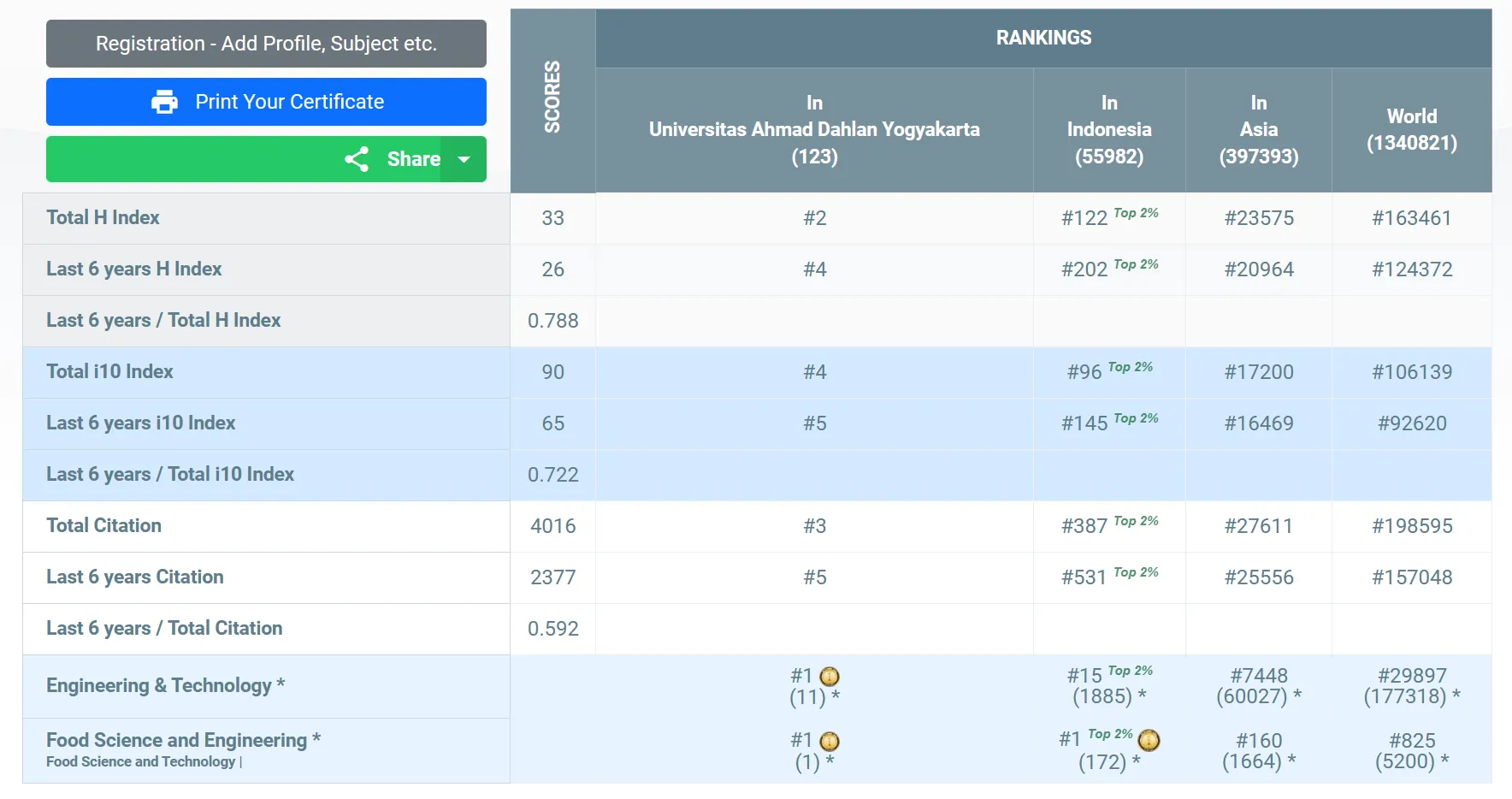Viewport: 1512px width, 799px height.
Task: Click the Food Science medal in the Indonesia column
Action: coord(1149,740)
